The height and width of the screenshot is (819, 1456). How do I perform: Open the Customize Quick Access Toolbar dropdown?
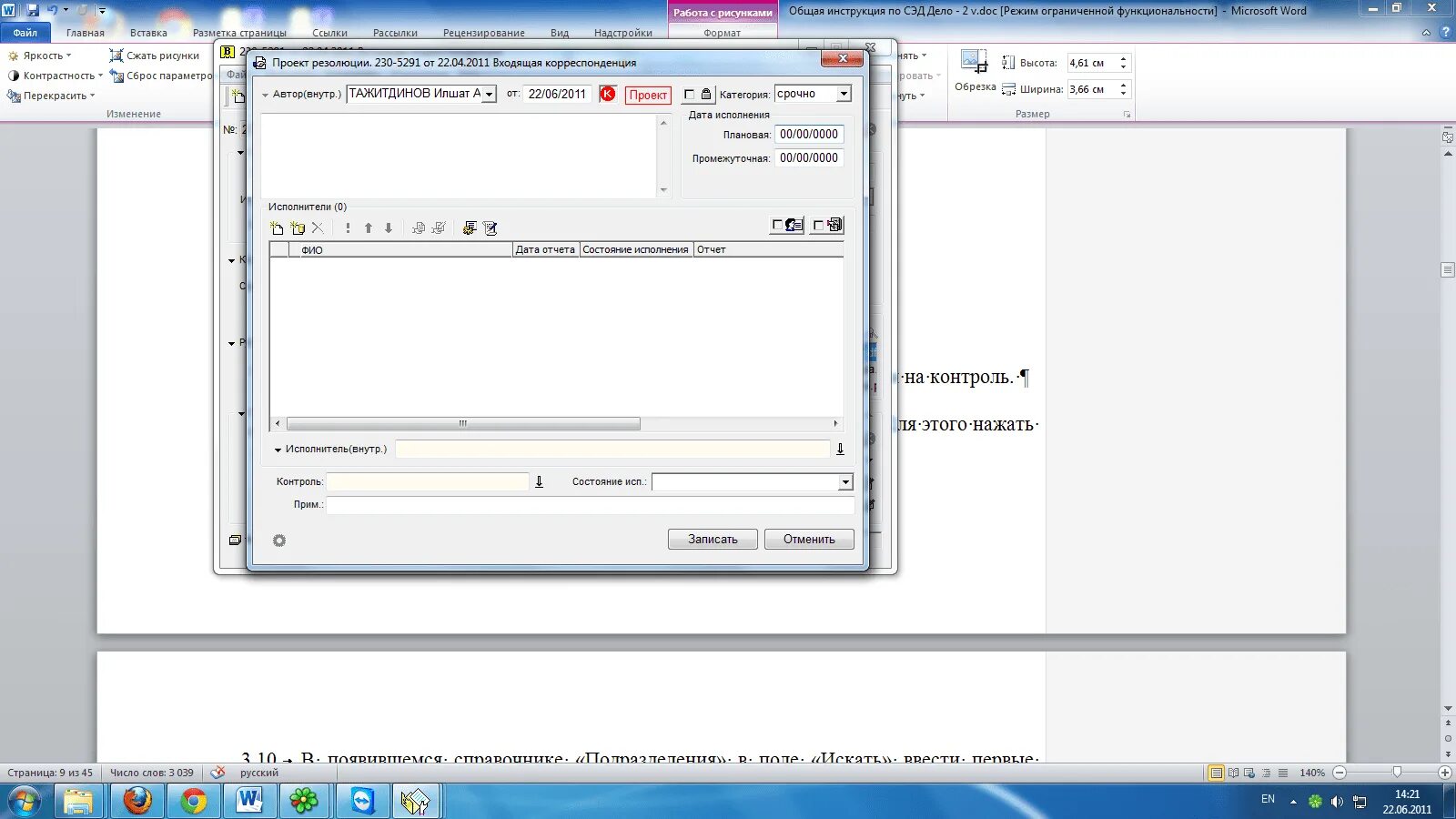pyautogui.click(x=102, y=10)
